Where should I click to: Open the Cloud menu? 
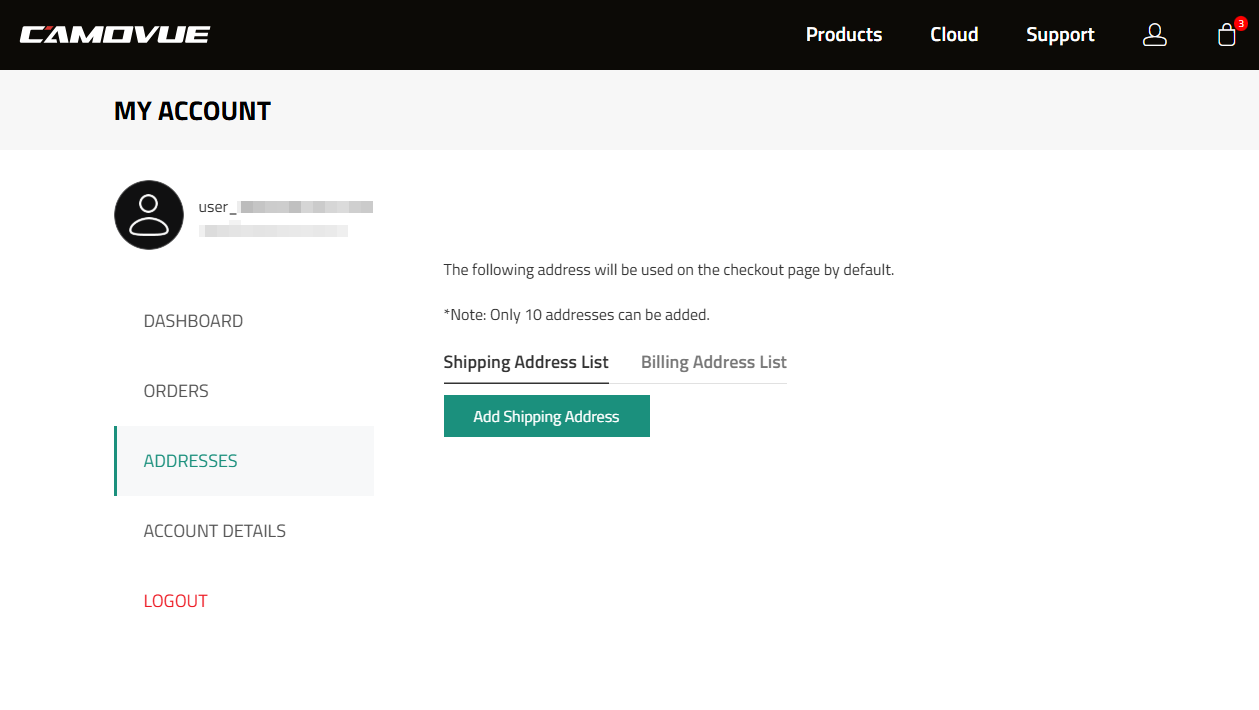point(954,35)
